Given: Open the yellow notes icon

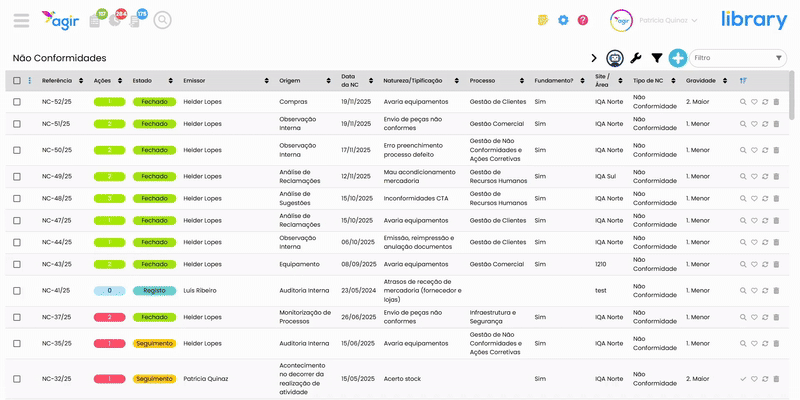Looking at the screenshot, I should (x=543, y=20).
